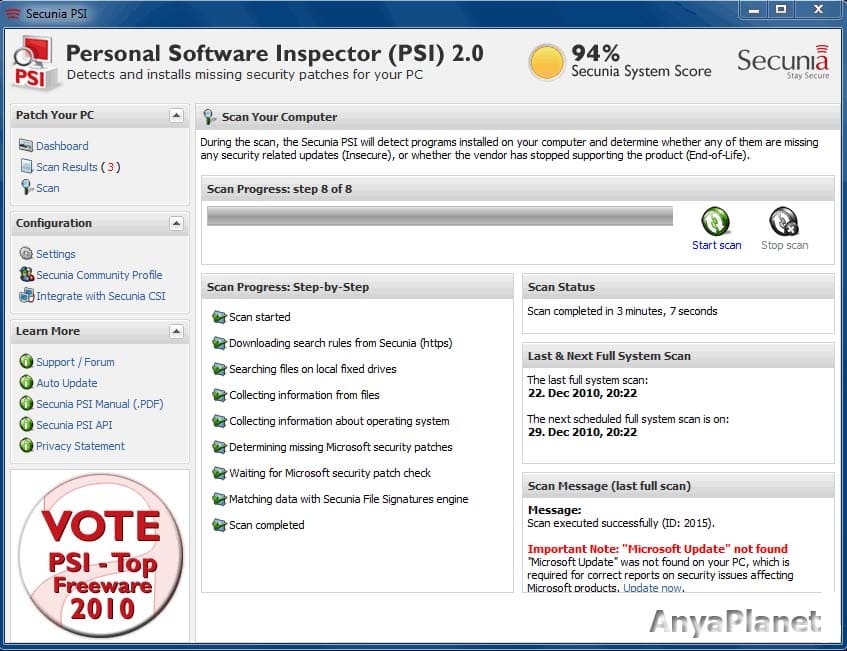Close the Secunia PSI window
847x651 pixels.
(818, 9)
